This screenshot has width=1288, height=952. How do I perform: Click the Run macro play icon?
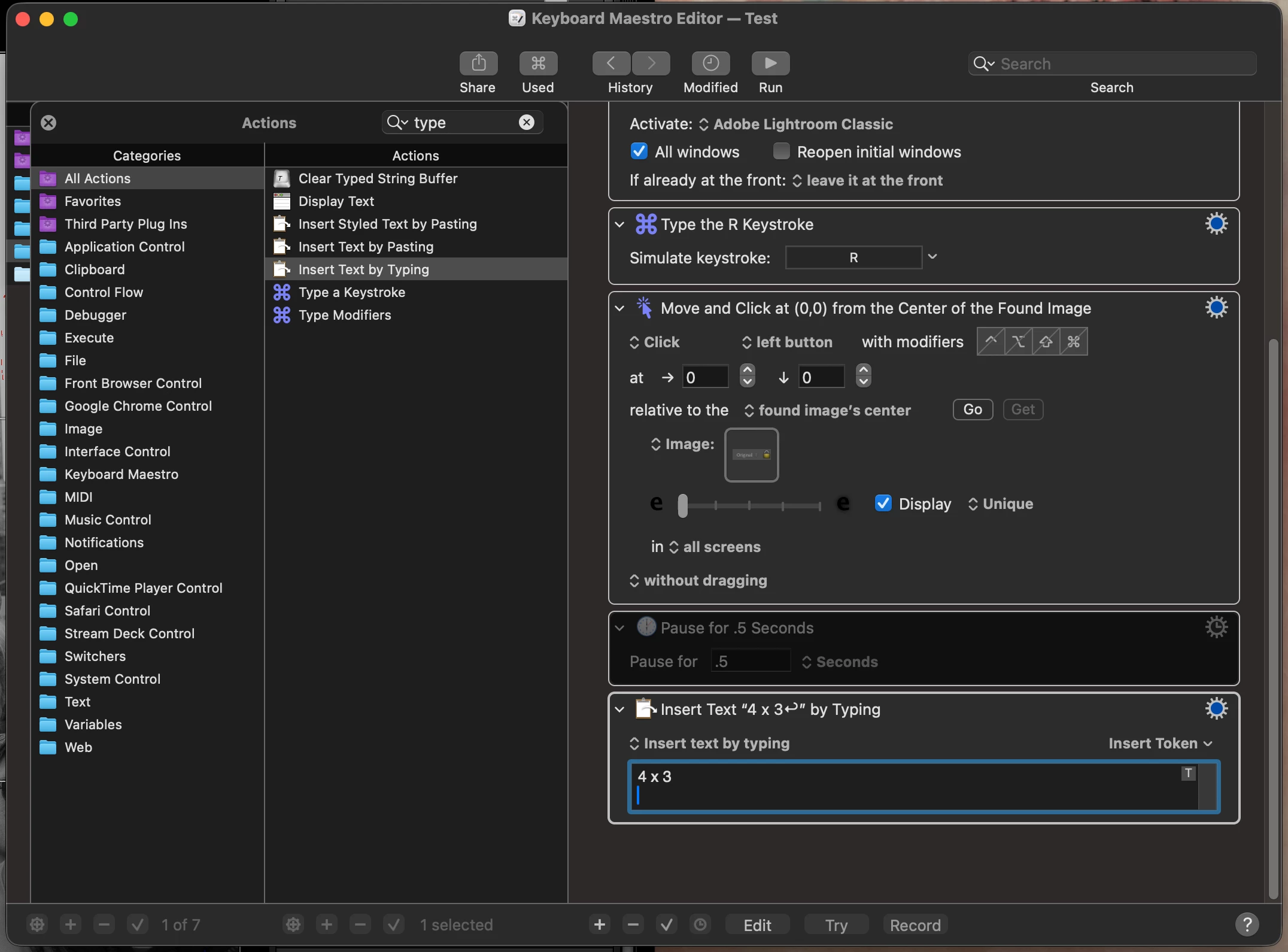click(x=770, y=63)
